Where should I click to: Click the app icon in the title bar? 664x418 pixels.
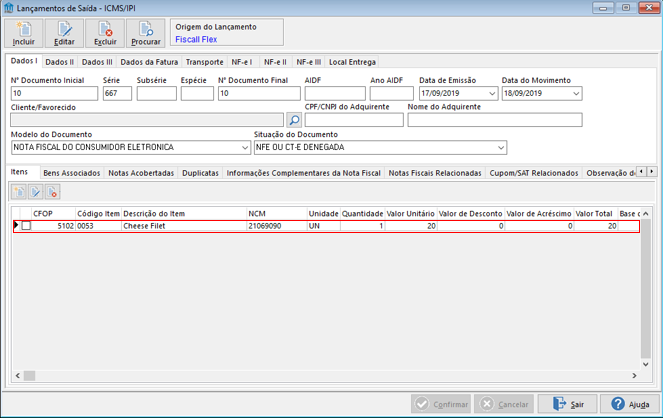pos(8,8)
